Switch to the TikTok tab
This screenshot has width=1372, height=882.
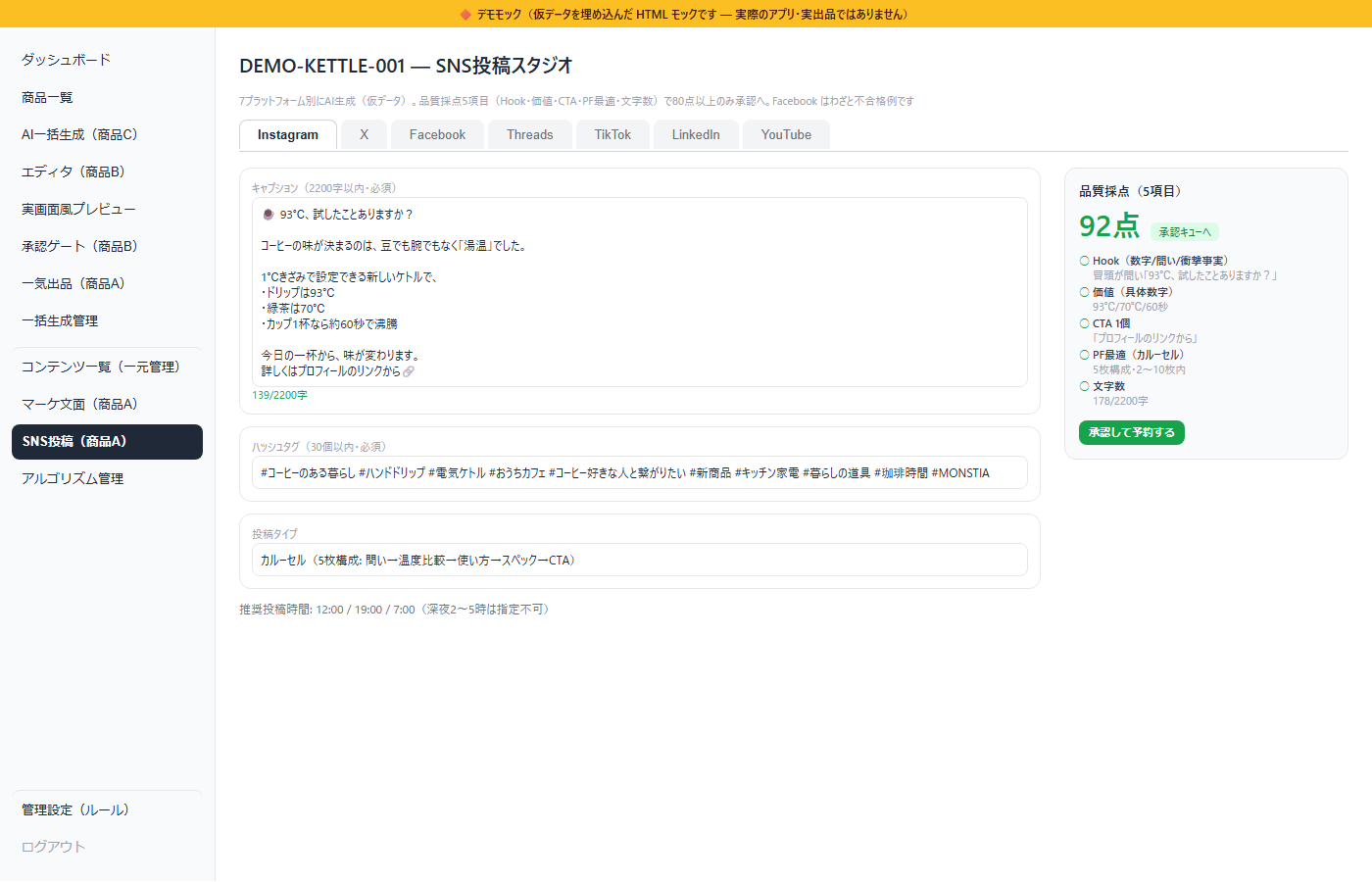click(x=612, y=135)
